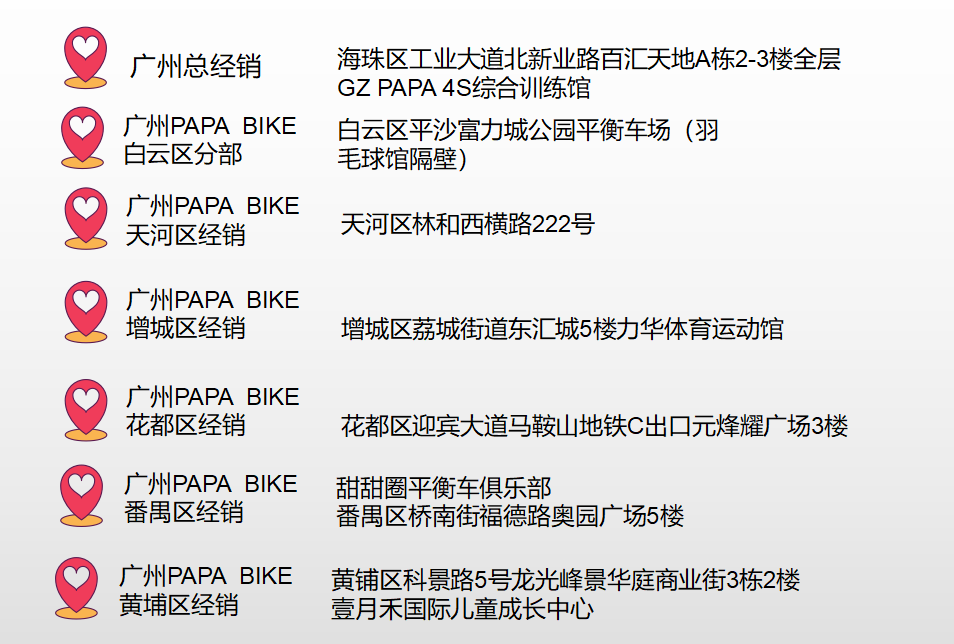Click the 海珠区工业大道北 address line
Screen dimensions: 954x644
coord(589,59)
